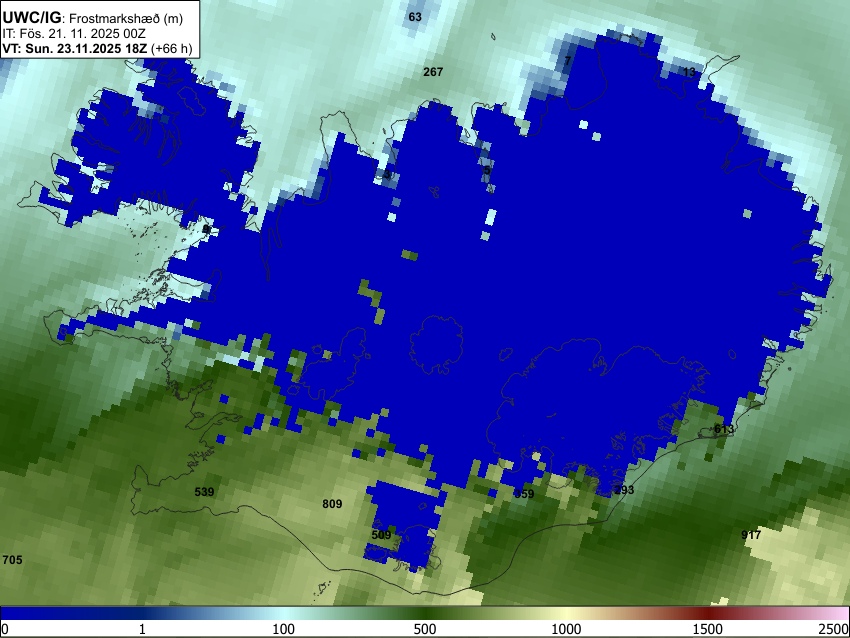This screenshot has height=638, width=850.
Task: Click the "IT: Fös. 21. 11. 2025 00Z" line
Action: (74, 34)
